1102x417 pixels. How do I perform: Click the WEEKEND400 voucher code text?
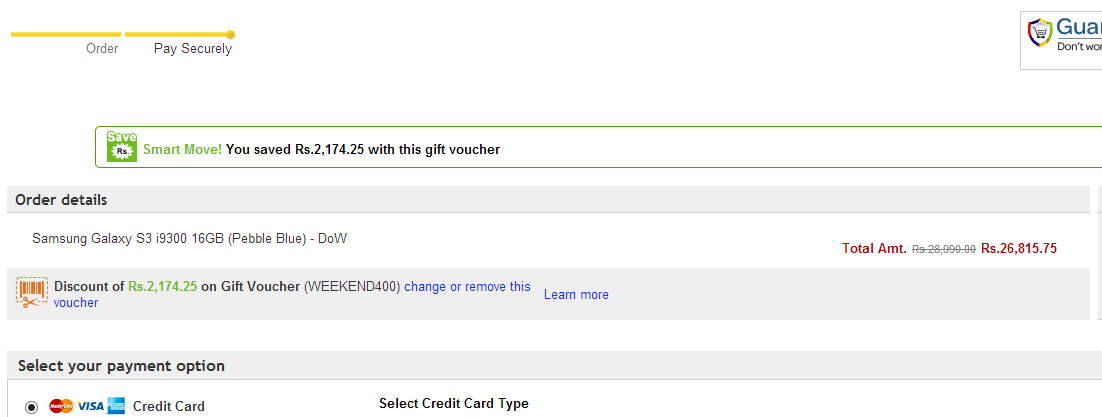(352, 287)
